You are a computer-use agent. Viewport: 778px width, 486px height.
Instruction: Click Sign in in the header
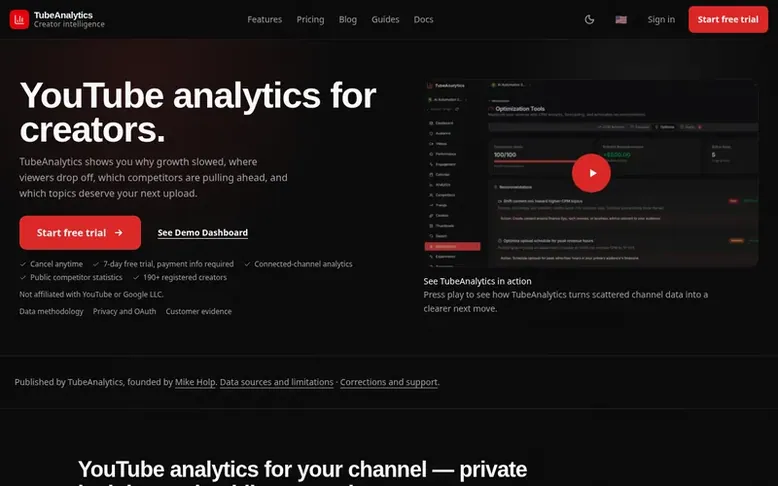click(661, 19)
